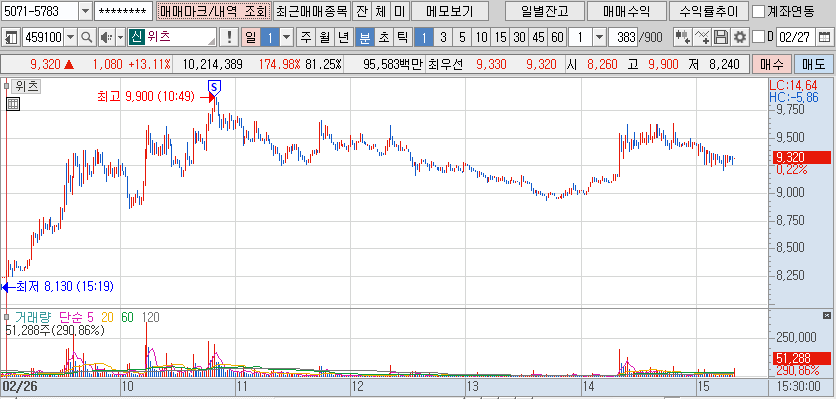Expand the stock code 459100 dropdown
The height and width of the screenshot is (399, 836).
[x=71, y=37]
